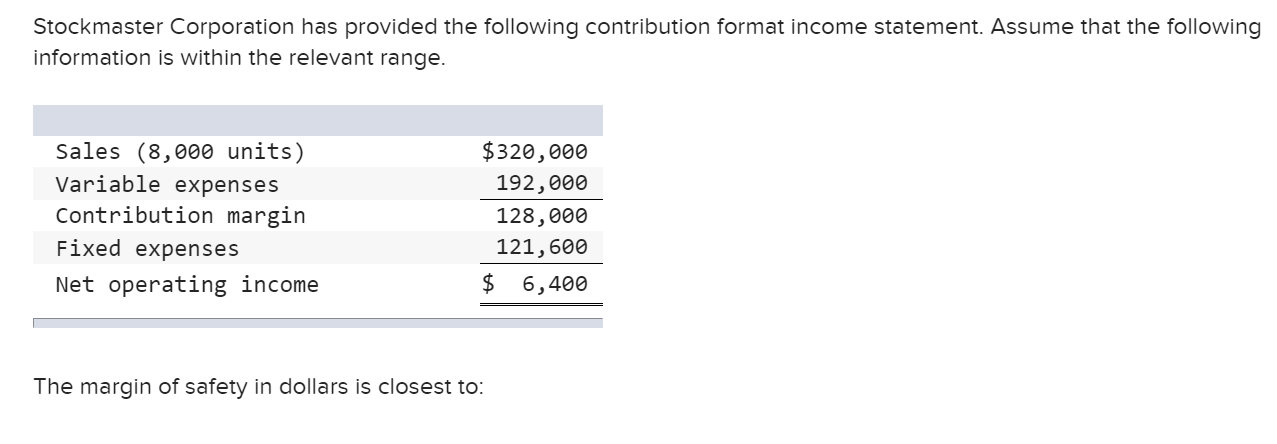This screenshot has height=444, width=1277.
Task: Click the dollar sign beside 6,400
Action: 488,284
